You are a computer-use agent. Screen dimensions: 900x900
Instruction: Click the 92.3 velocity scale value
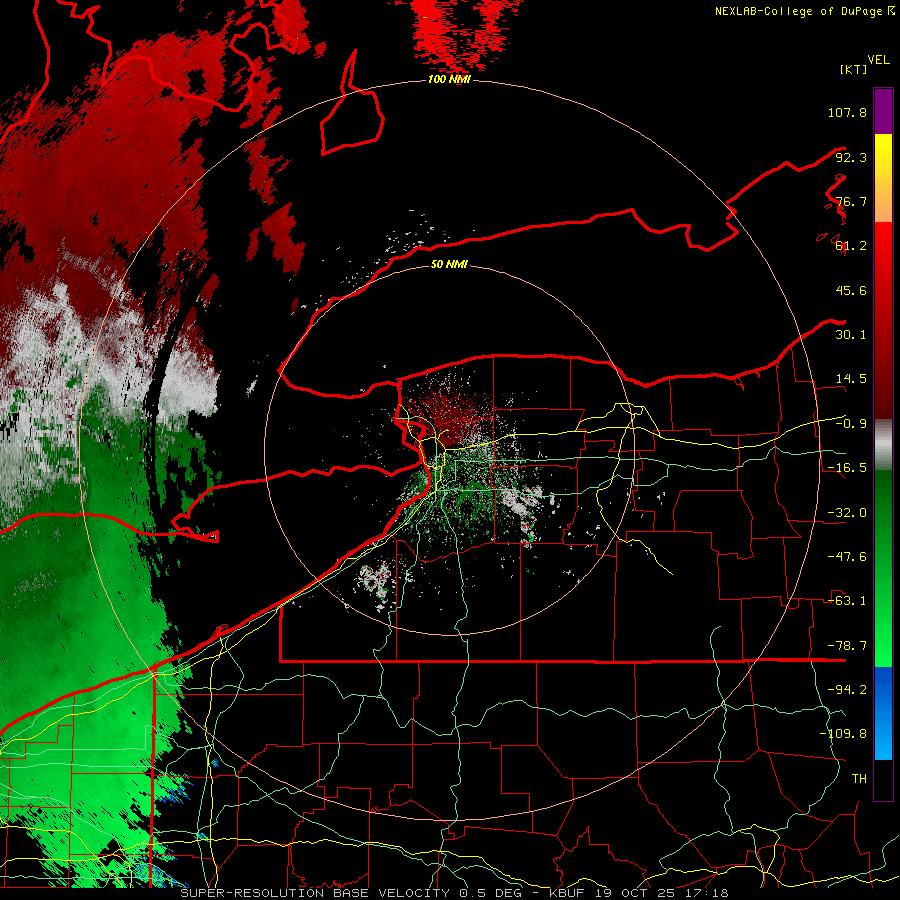851,157
